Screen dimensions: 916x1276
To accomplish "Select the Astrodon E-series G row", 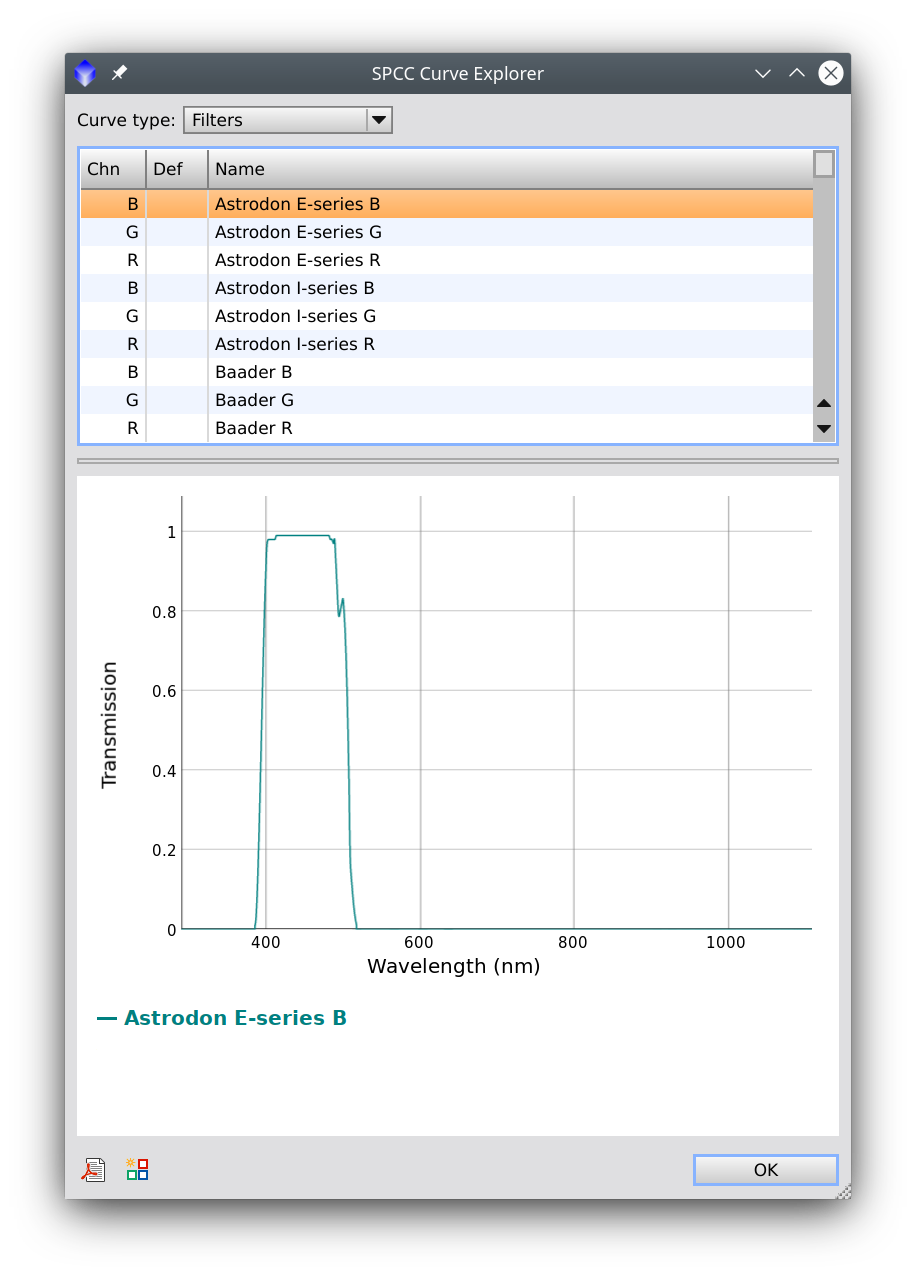I will (x=447, y=232).
